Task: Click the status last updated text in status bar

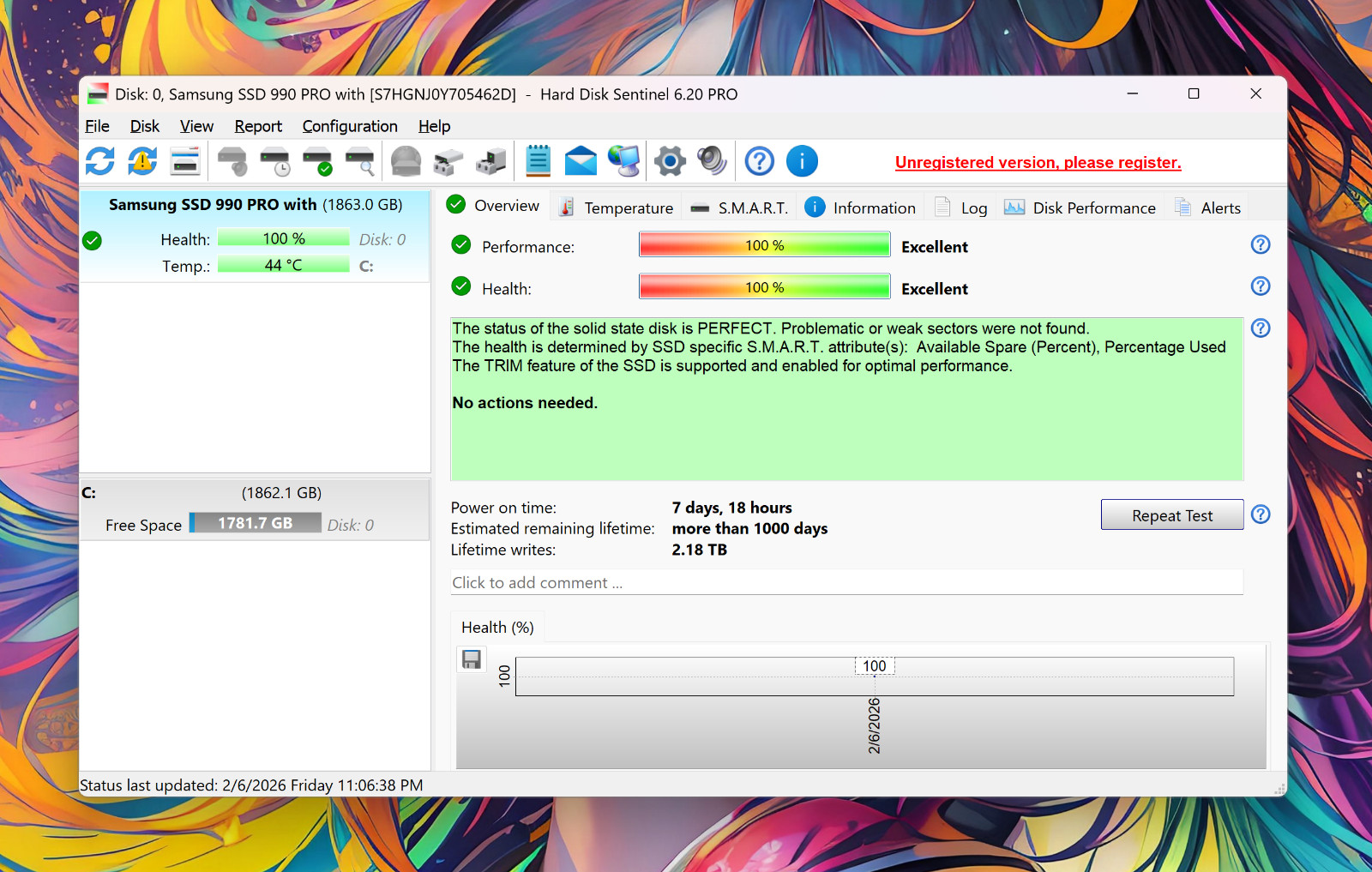Action: (x=251, y=785)
